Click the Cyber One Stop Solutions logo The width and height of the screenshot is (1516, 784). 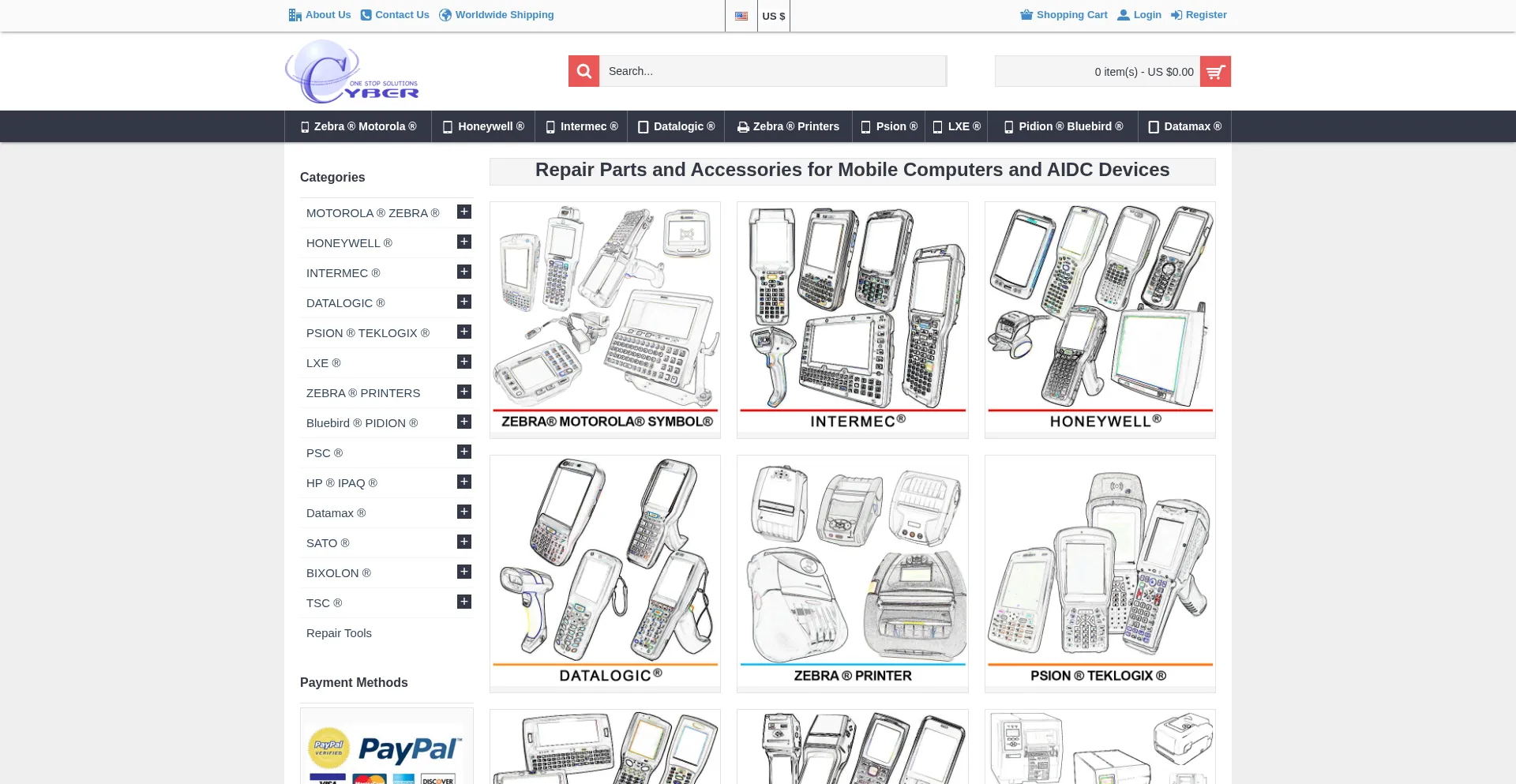(352, 72)
